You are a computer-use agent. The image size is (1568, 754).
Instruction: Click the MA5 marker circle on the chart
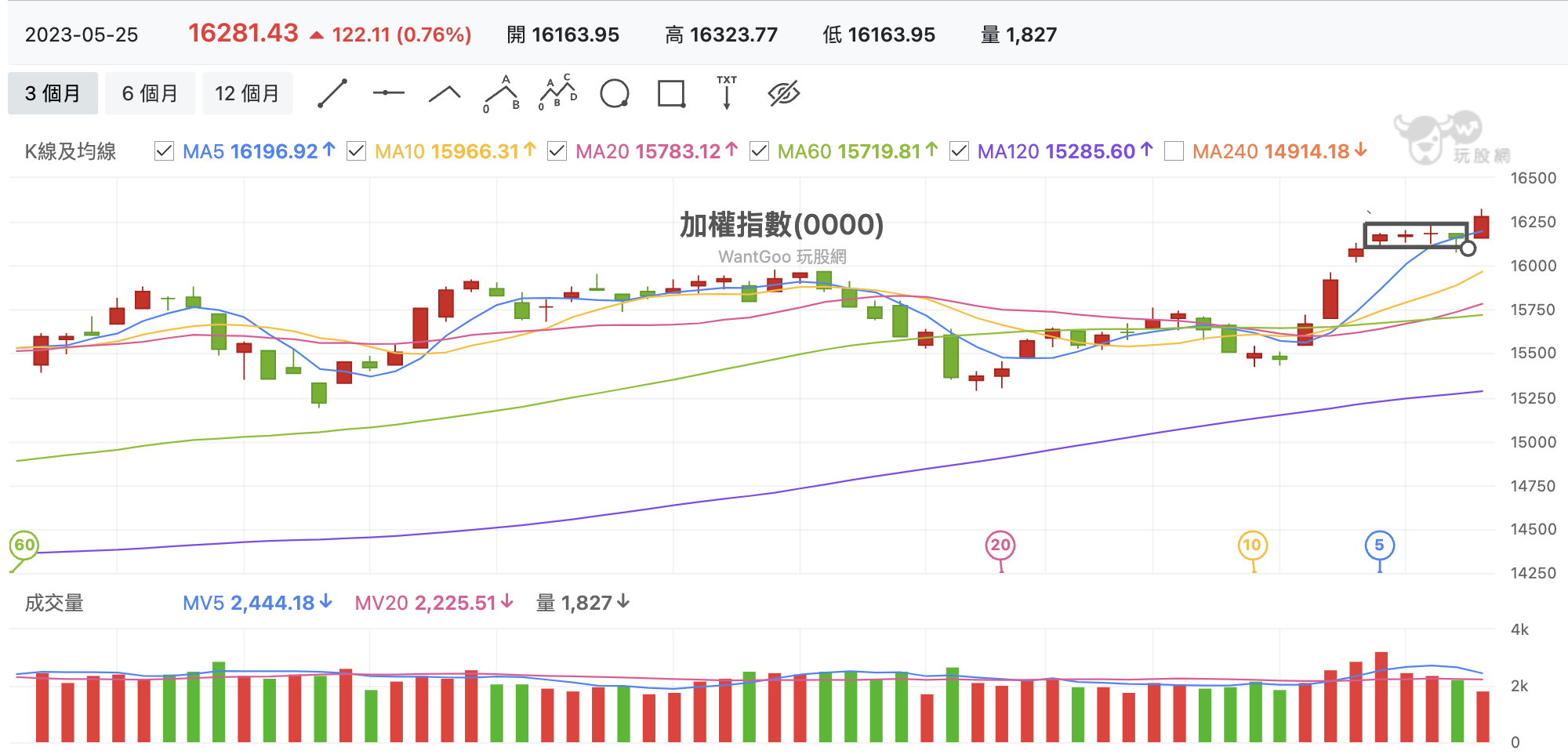1380,546
